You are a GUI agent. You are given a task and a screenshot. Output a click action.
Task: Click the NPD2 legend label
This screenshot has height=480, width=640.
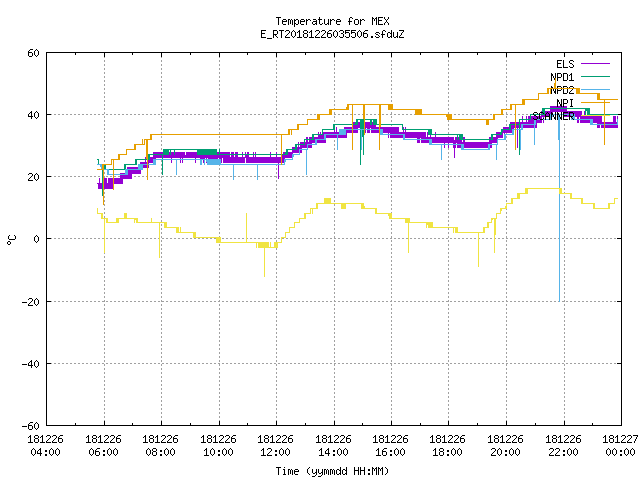[562, 90]
